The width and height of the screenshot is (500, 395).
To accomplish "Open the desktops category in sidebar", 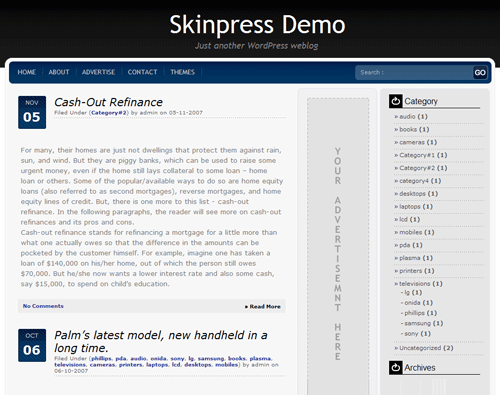I will point(412,194).
